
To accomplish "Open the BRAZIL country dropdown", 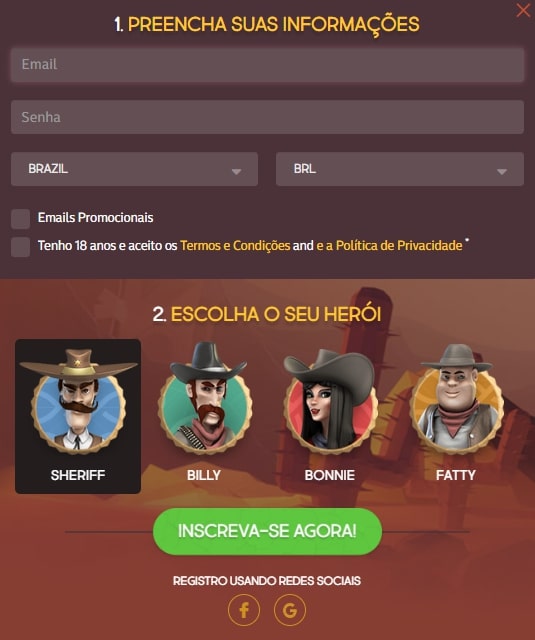I will pyautogui.click(x=134, y=169).
